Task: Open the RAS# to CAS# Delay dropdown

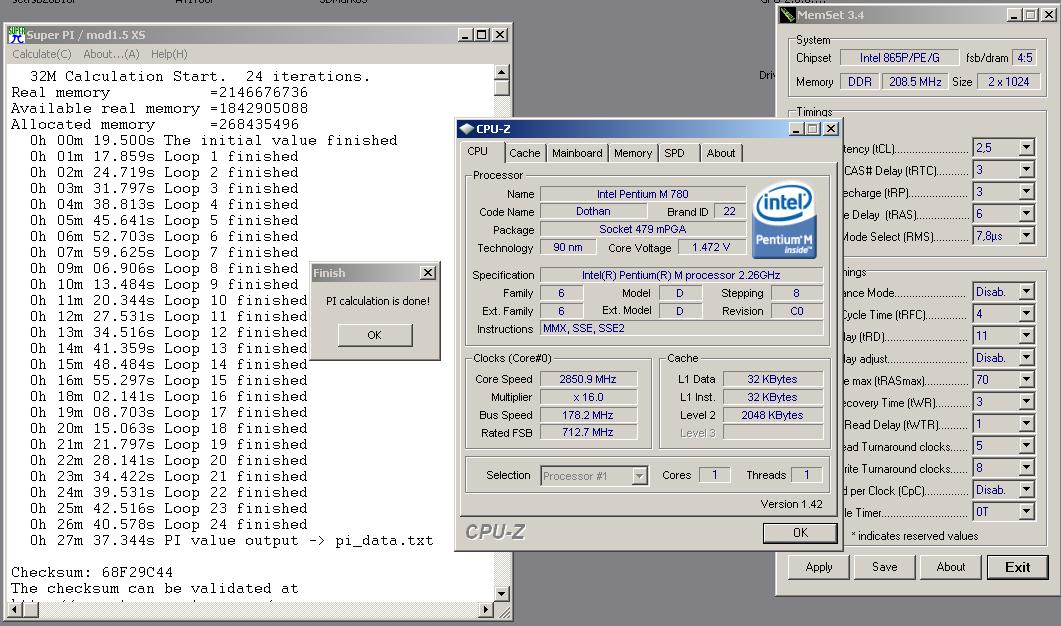Action: click(1026, 170)
